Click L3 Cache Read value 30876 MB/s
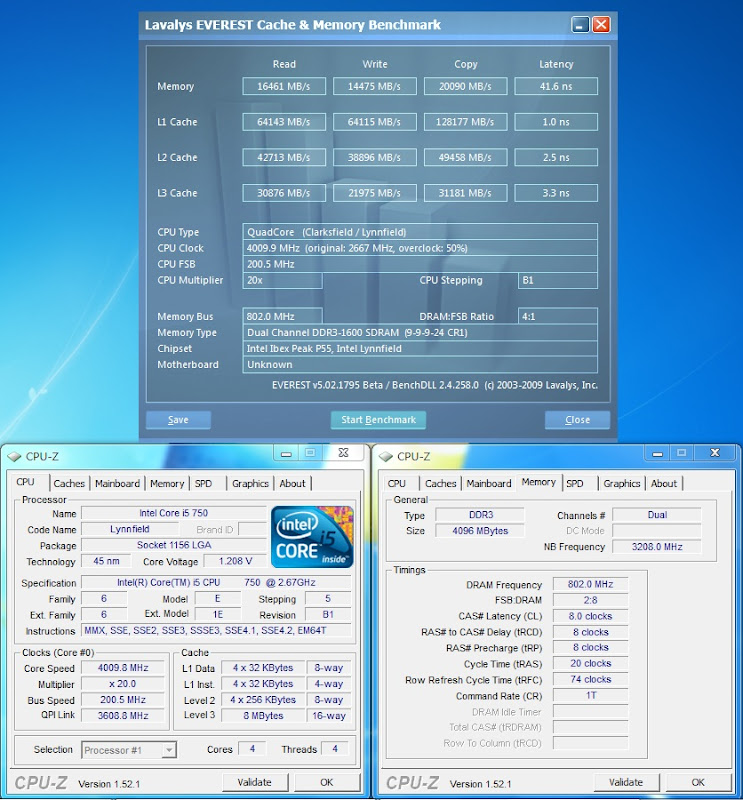 pos(284,193)
